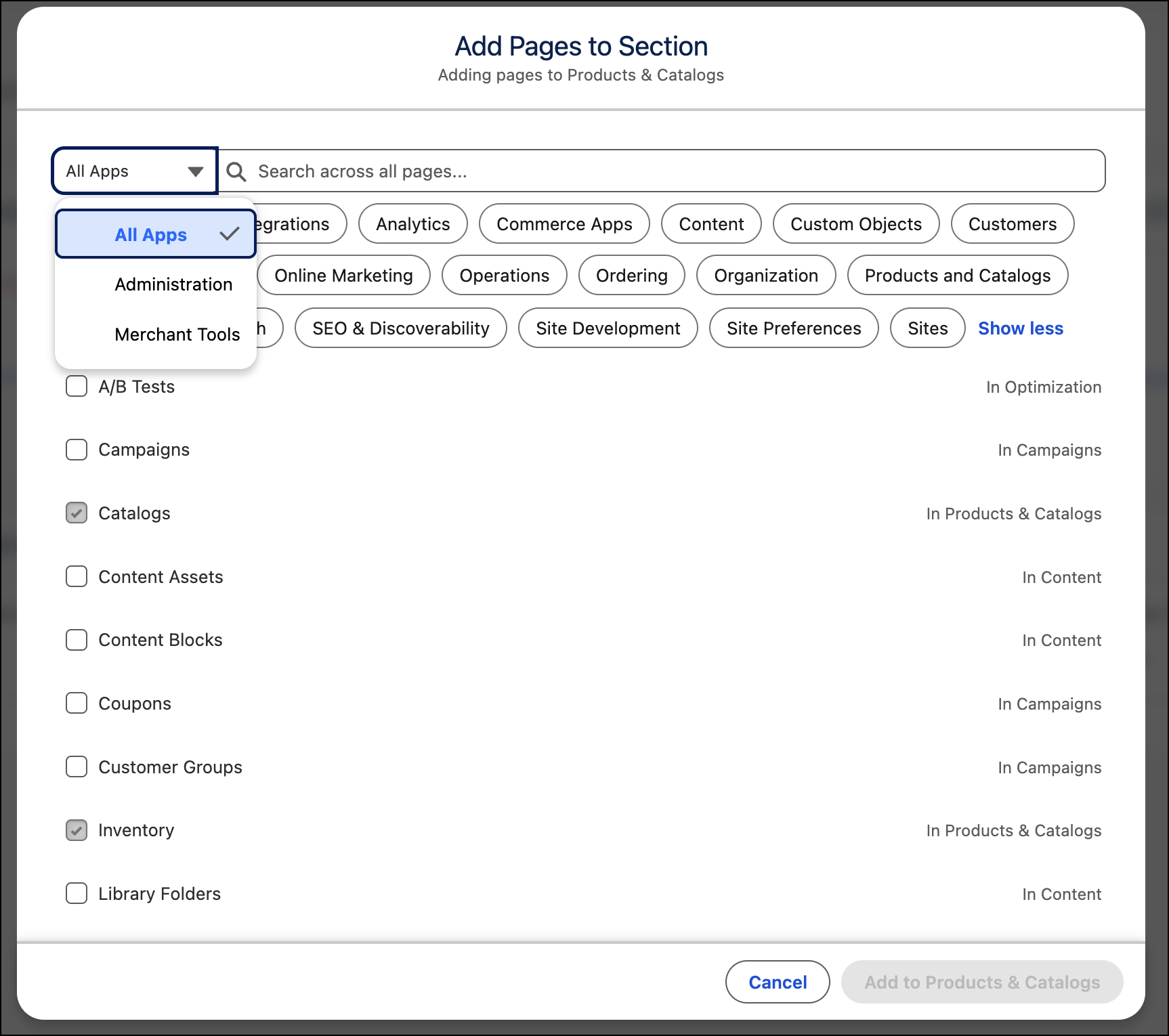The width and height of the screenshot is (1169, 1036).
Task: Click the Catalogs checked checkbox
Action: [x=77, y=513]
